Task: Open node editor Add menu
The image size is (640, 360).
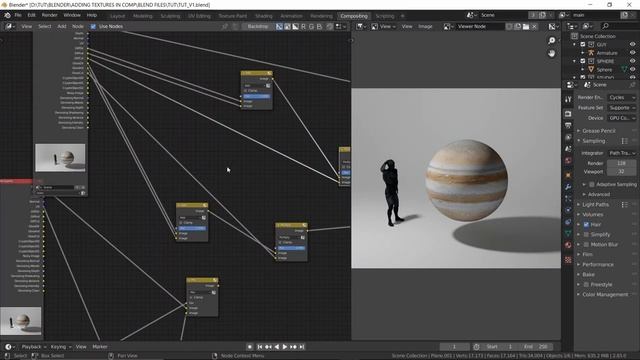Action: (62, 26)
